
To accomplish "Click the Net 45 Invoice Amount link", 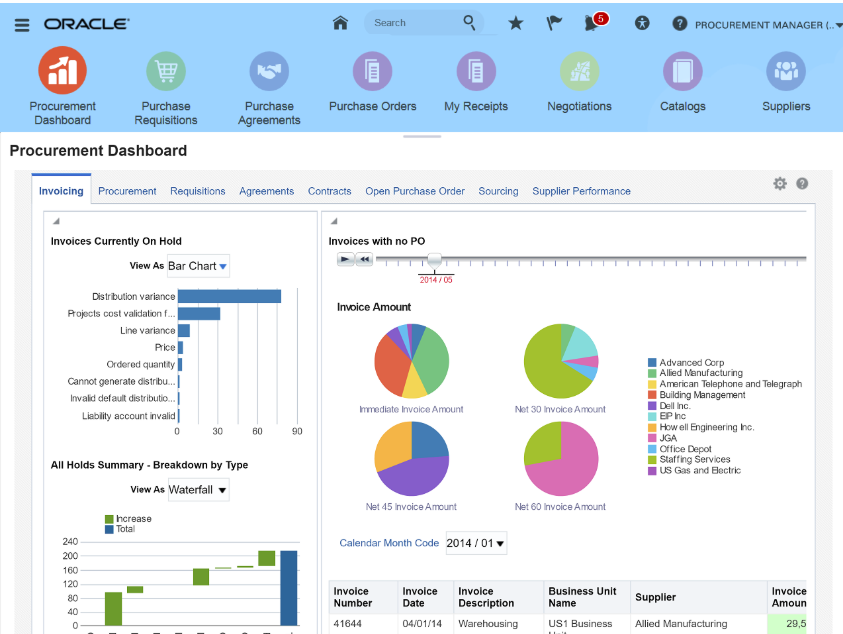I will [x=411, y=507].
